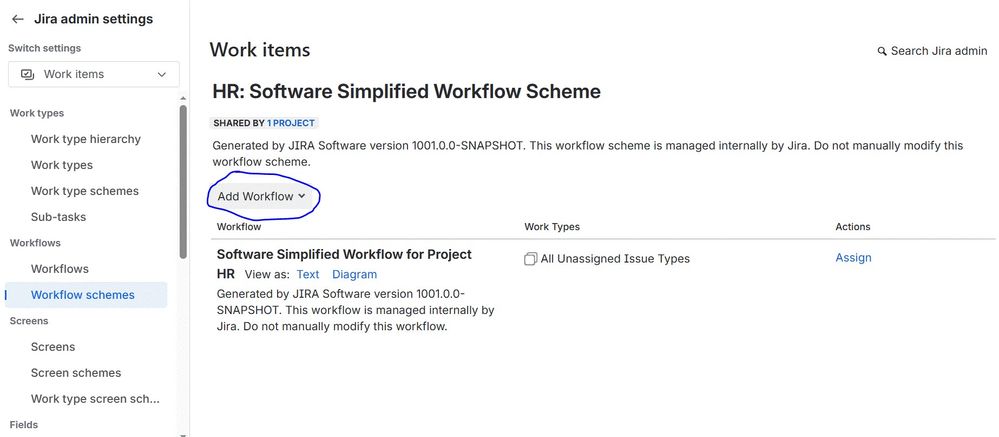Click the Switch settings label
The image size is (999, 437).
[x=45, y=48]
